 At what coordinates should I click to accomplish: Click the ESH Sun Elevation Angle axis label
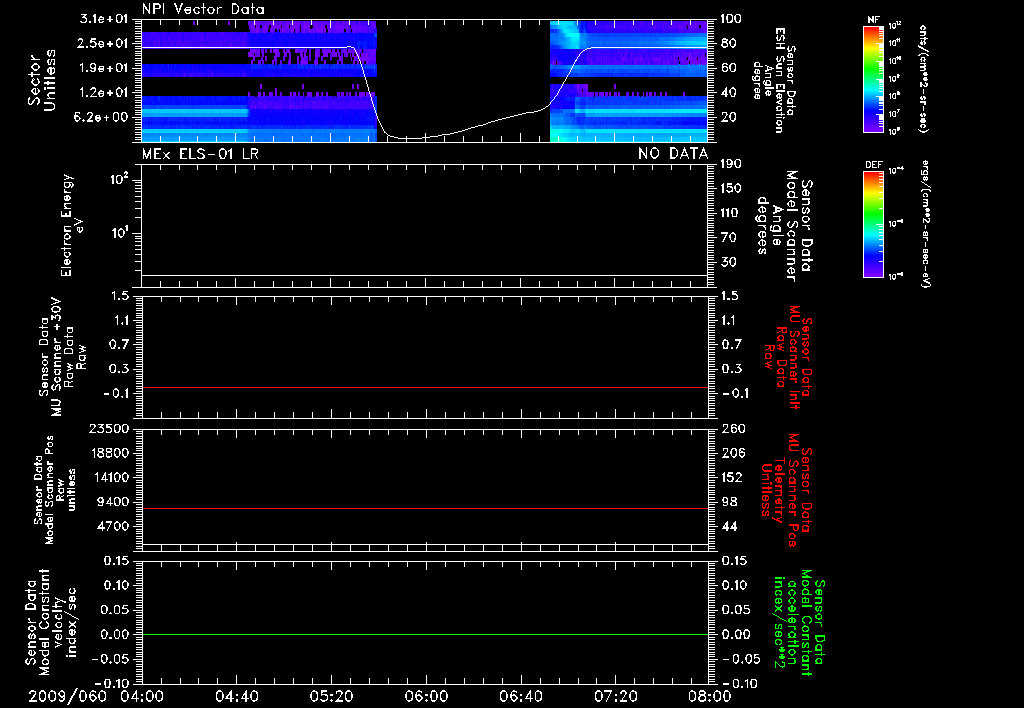[774, 80]
